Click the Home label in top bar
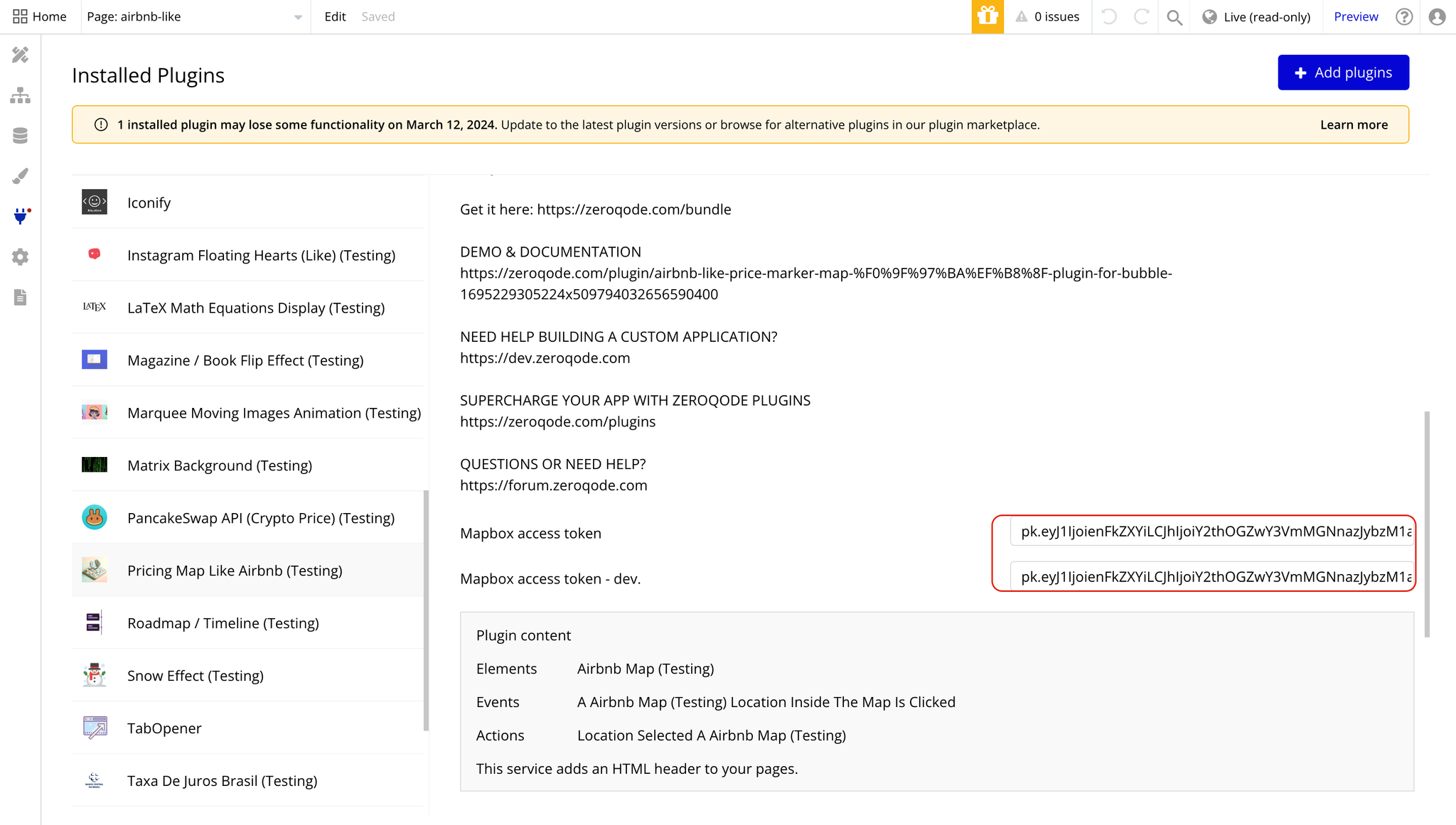 49,16
